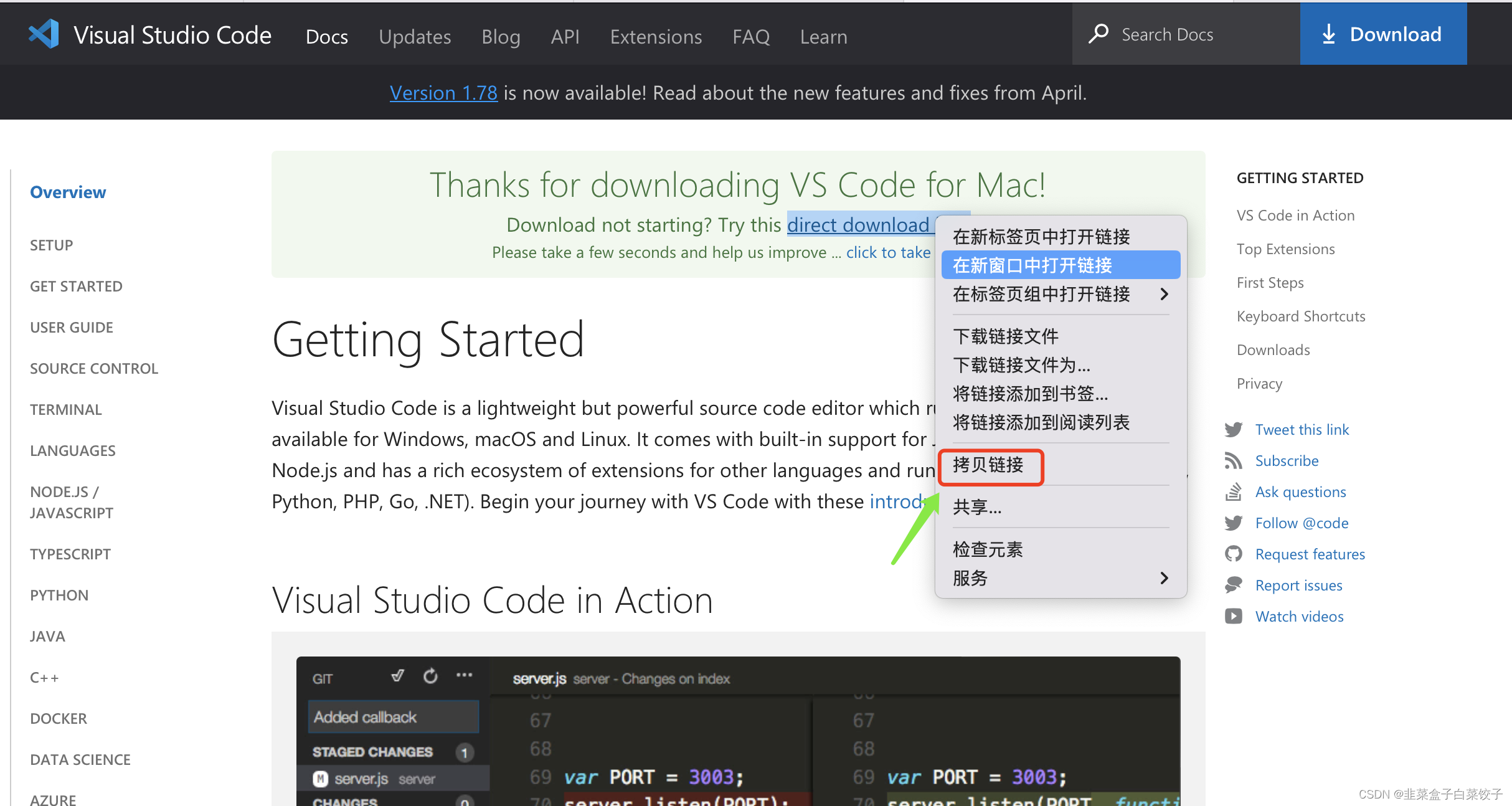This screenshot has height=806, width=1512.
Task: Open the click to take survey link
Action: pyautogui.click(x=888, y=252)
